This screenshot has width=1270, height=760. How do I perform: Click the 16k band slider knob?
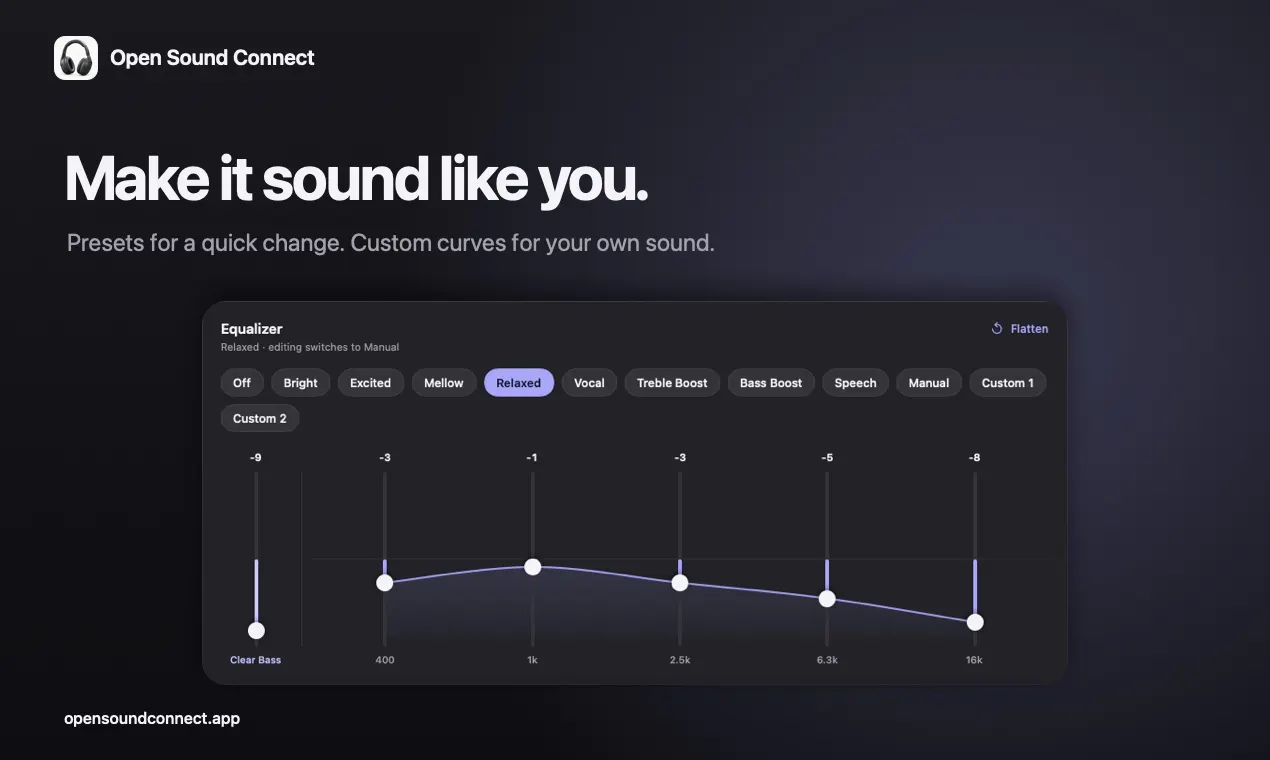click(x=975, y=622)
